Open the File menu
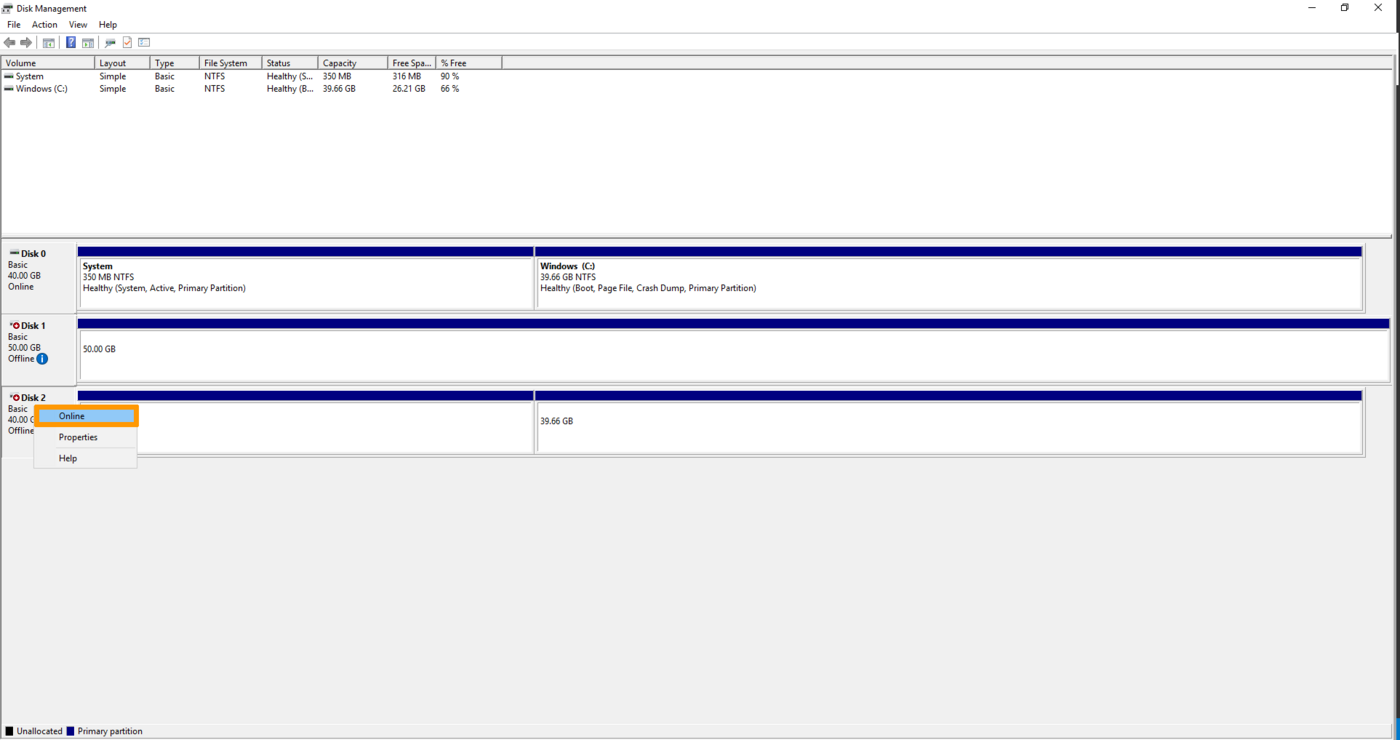This screenshot has width=1400, height=740. pos(13,24)
